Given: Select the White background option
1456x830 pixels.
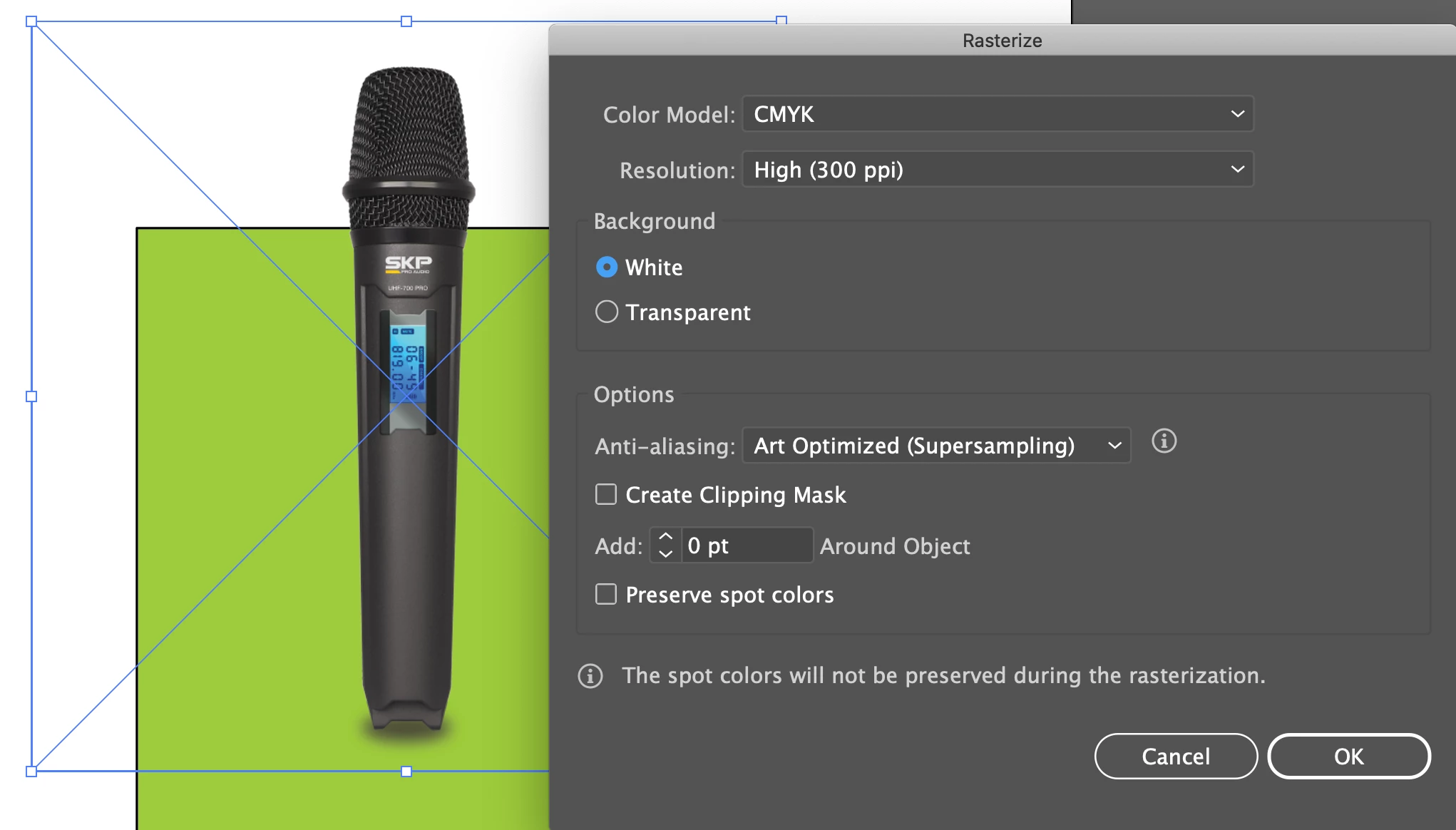Looking at the screenshot, I should pyautogui.click(x=607, y=267).
